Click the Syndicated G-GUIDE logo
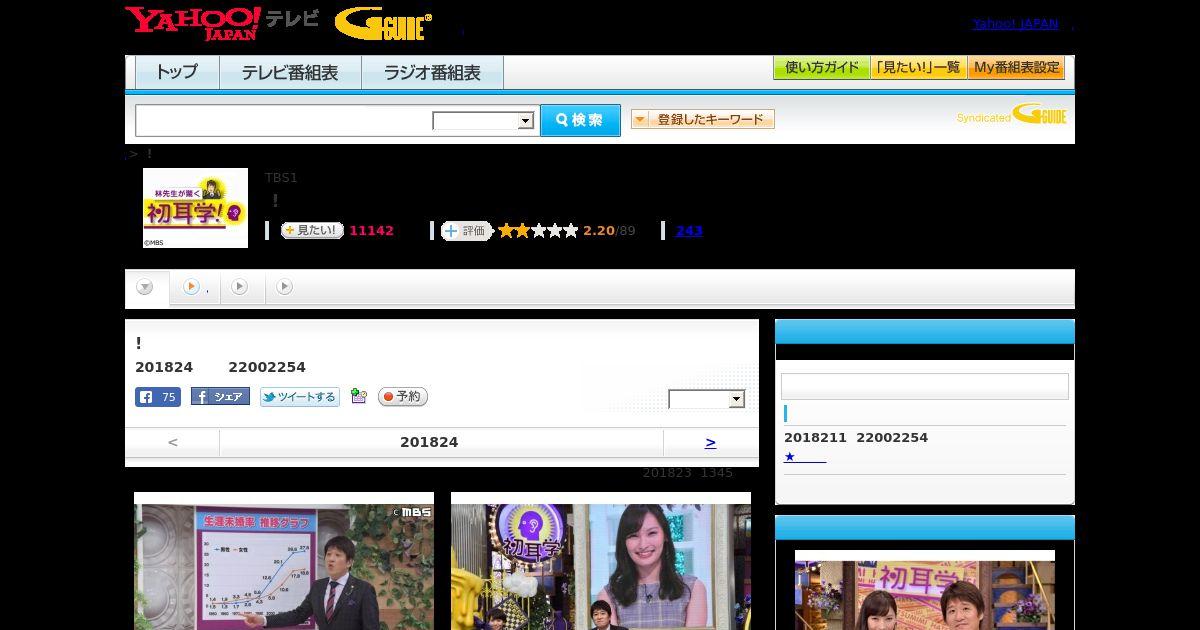The height and width of the screenshot is (630, 1200). 1011,115
